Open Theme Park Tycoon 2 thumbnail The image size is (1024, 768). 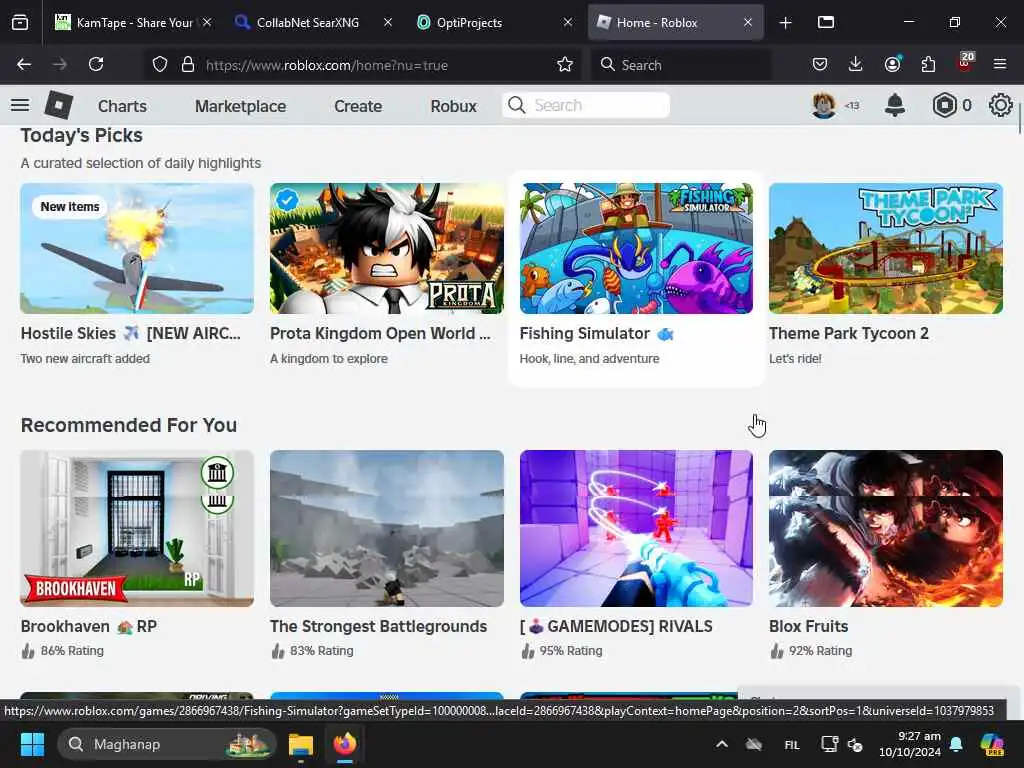coord(886,248)
